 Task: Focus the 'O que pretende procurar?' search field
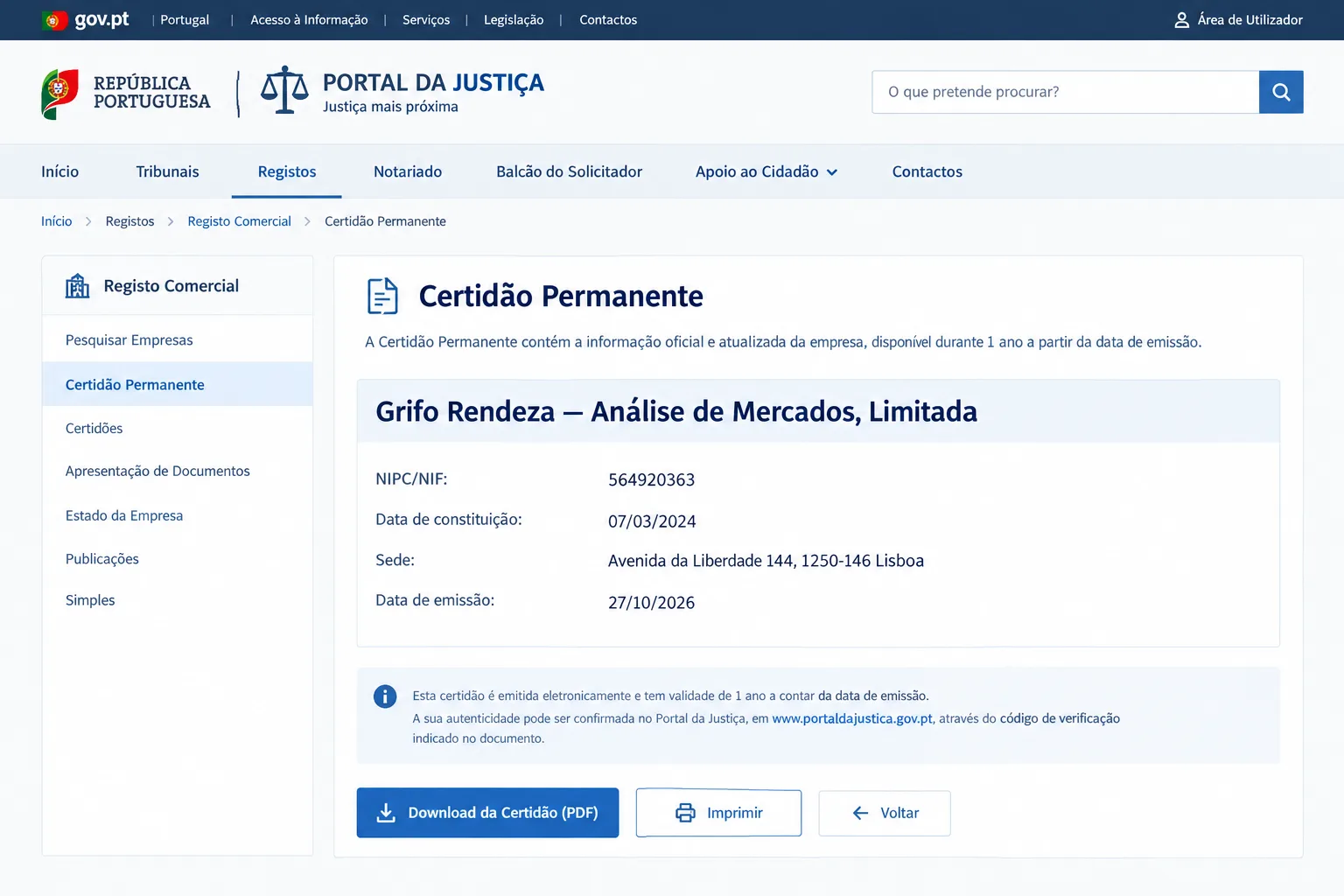pyautogui.click(x=1066, y=92)
